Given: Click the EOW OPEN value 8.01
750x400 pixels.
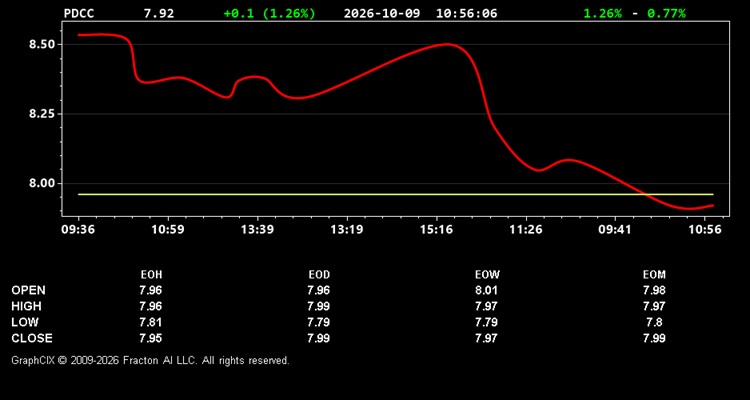Looking at the screenshot, I should tap(486, 290).
